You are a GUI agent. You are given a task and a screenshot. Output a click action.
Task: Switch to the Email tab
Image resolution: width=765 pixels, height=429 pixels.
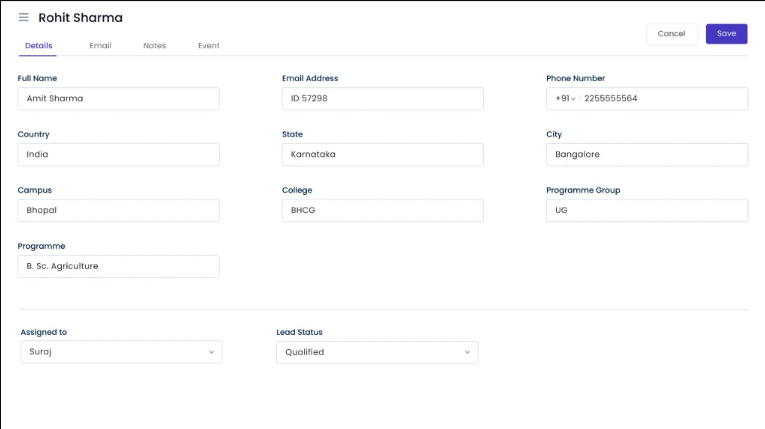click(x=100, y=45)
